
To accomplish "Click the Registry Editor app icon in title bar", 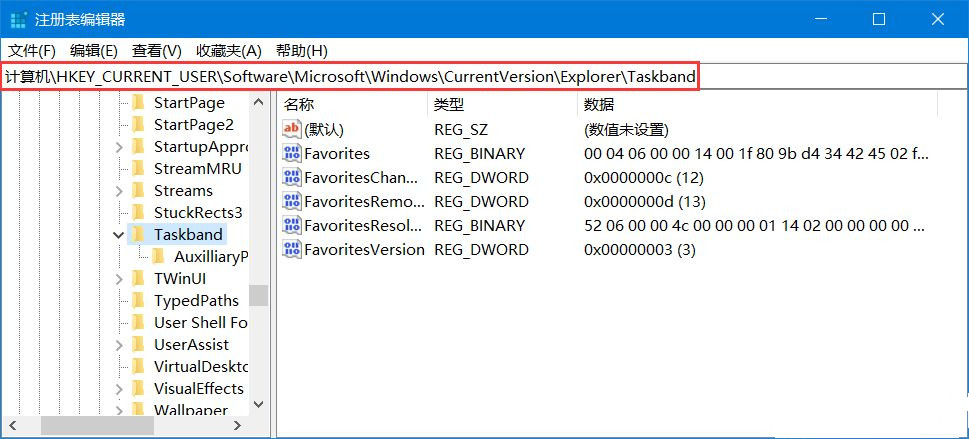I will pos(19,20).
